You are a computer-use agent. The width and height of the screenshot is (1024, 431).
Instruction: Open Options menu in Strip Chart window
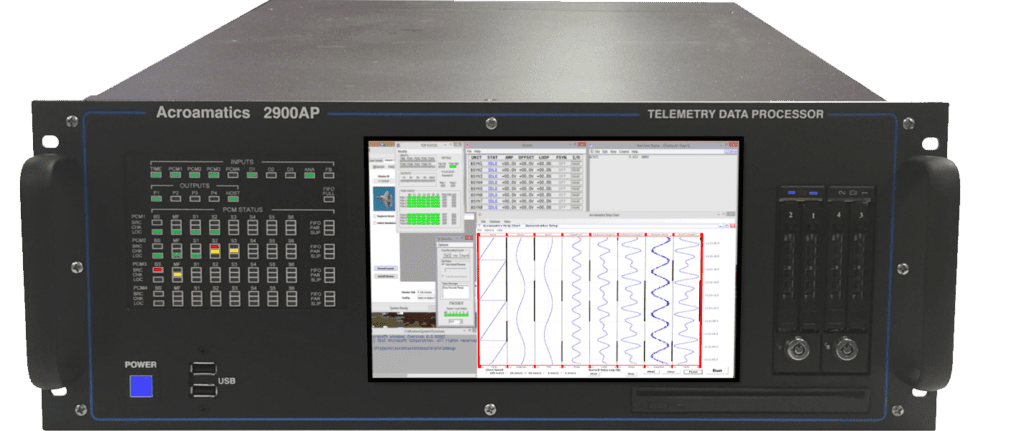pyautogui.click(x=494, y=221)
